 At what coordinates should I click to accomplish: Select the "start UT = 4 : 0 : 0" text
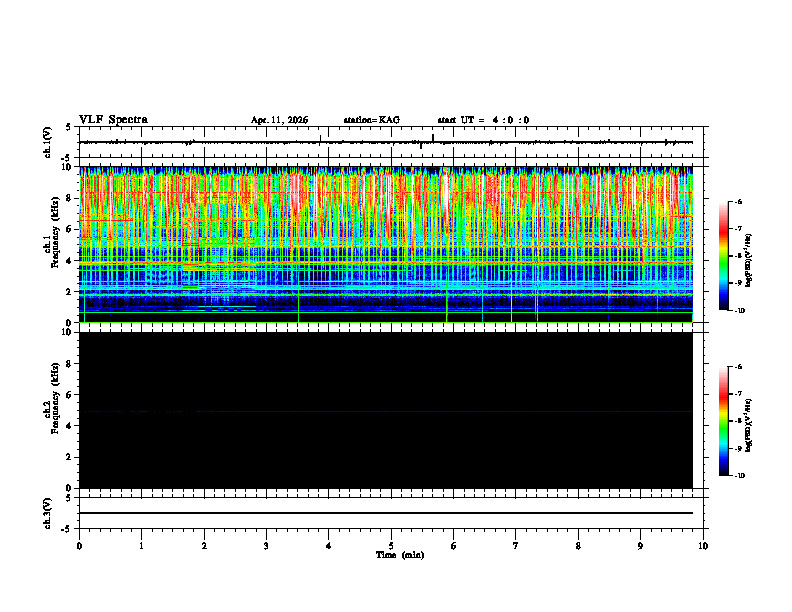(483, 120)
